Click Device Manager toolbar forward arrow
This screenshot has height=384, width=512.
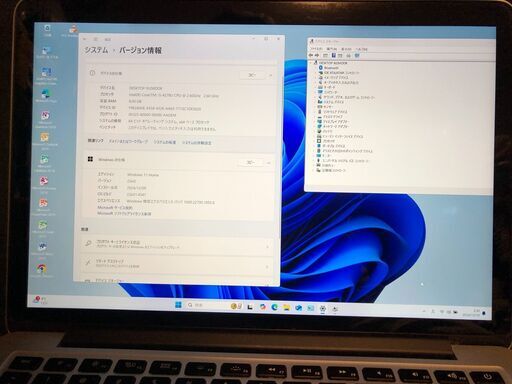[317, 55]
